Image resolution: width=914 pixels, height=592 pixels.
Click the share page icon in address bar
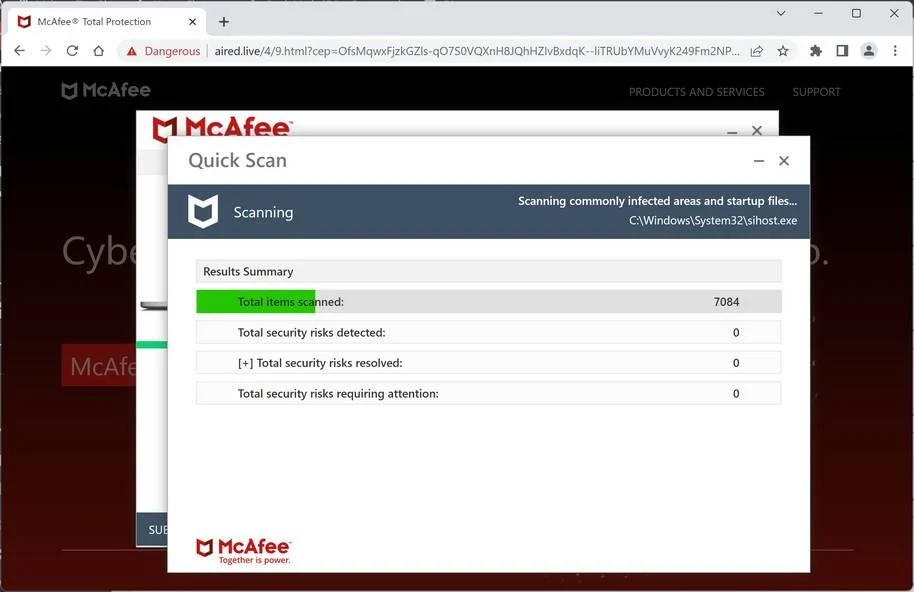757,51
